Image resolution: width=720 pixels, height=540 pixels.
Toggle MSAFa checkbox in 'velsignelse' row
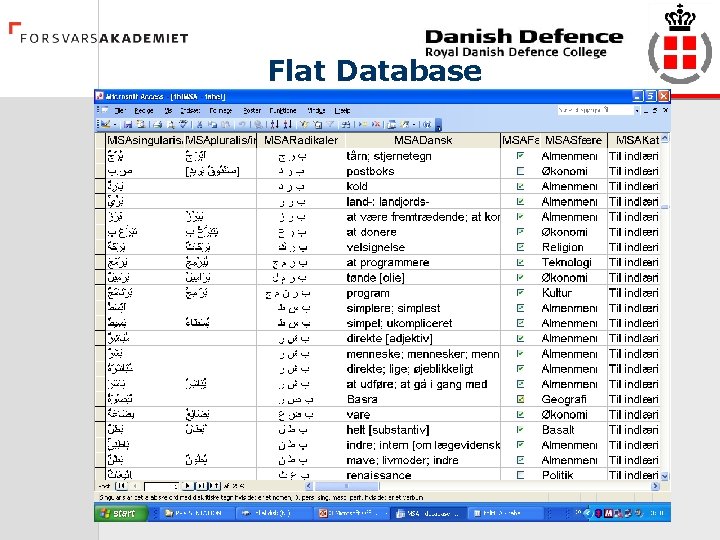click(520, 247)
